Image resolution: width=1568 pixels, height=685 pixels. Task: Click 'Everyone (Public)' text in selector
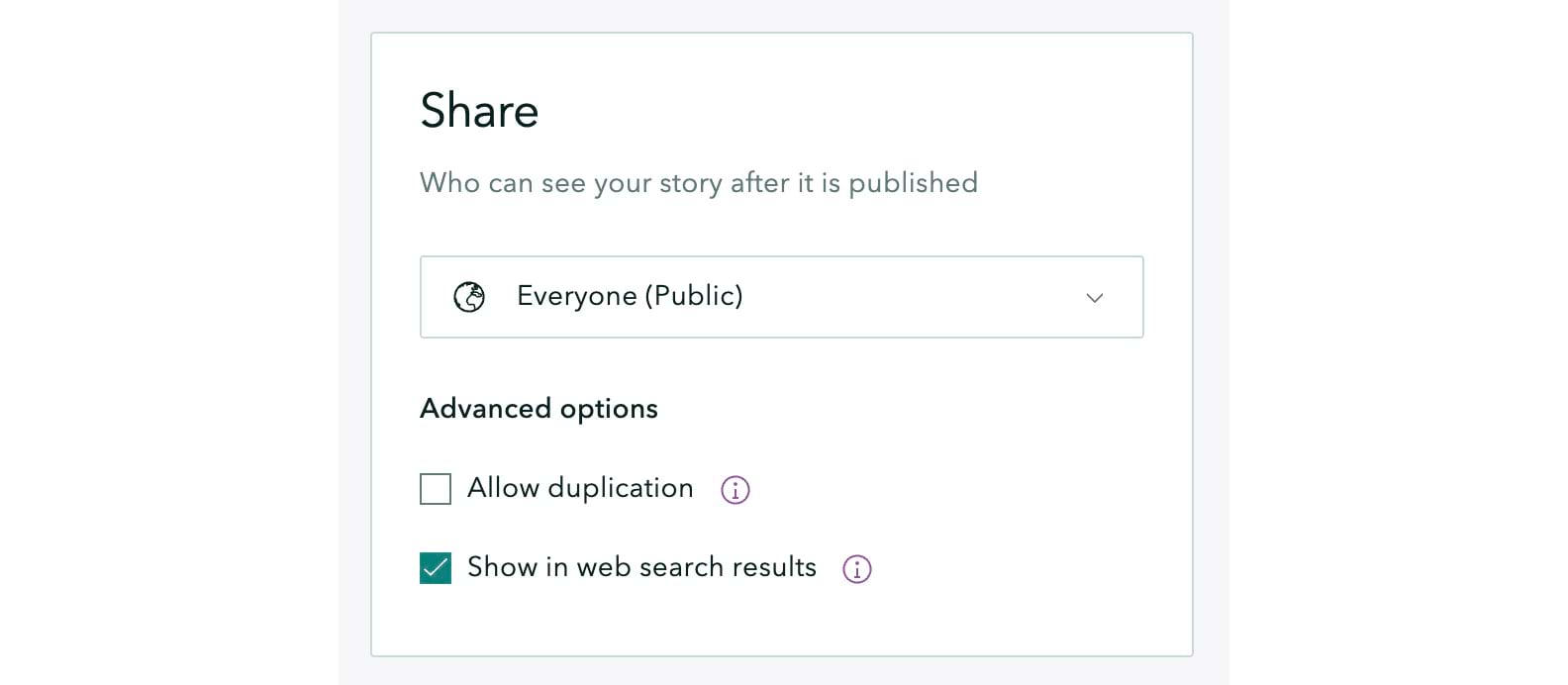tap(630, 296)
